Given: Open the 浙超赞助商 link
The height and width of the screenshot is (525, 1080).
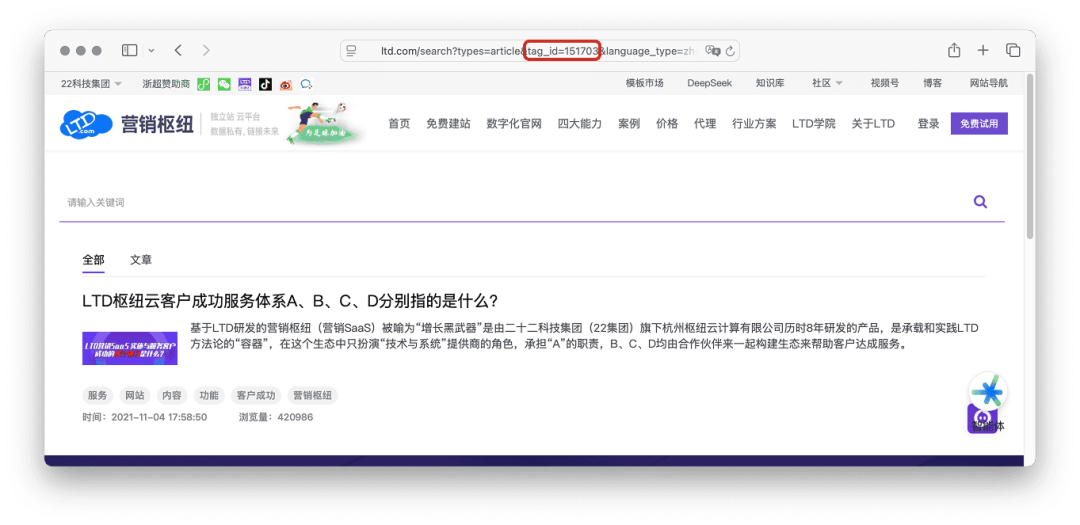Looking at the screenshot, I should [166, 83].
